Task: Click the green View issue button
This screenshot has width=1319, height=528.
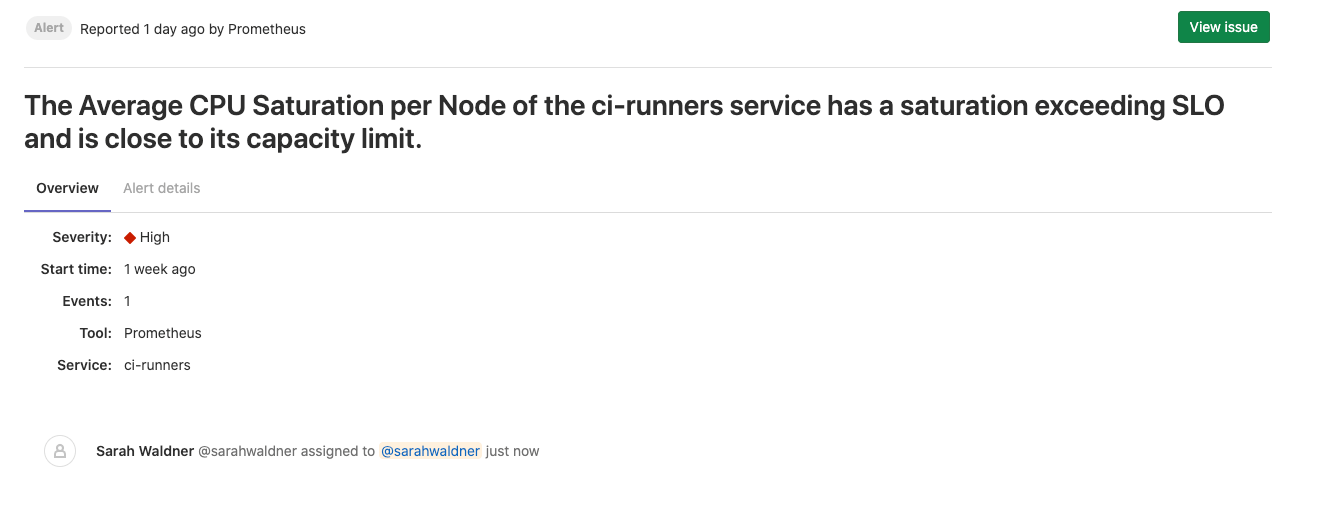Action: pyautogui.click(x=1223, y=27)
